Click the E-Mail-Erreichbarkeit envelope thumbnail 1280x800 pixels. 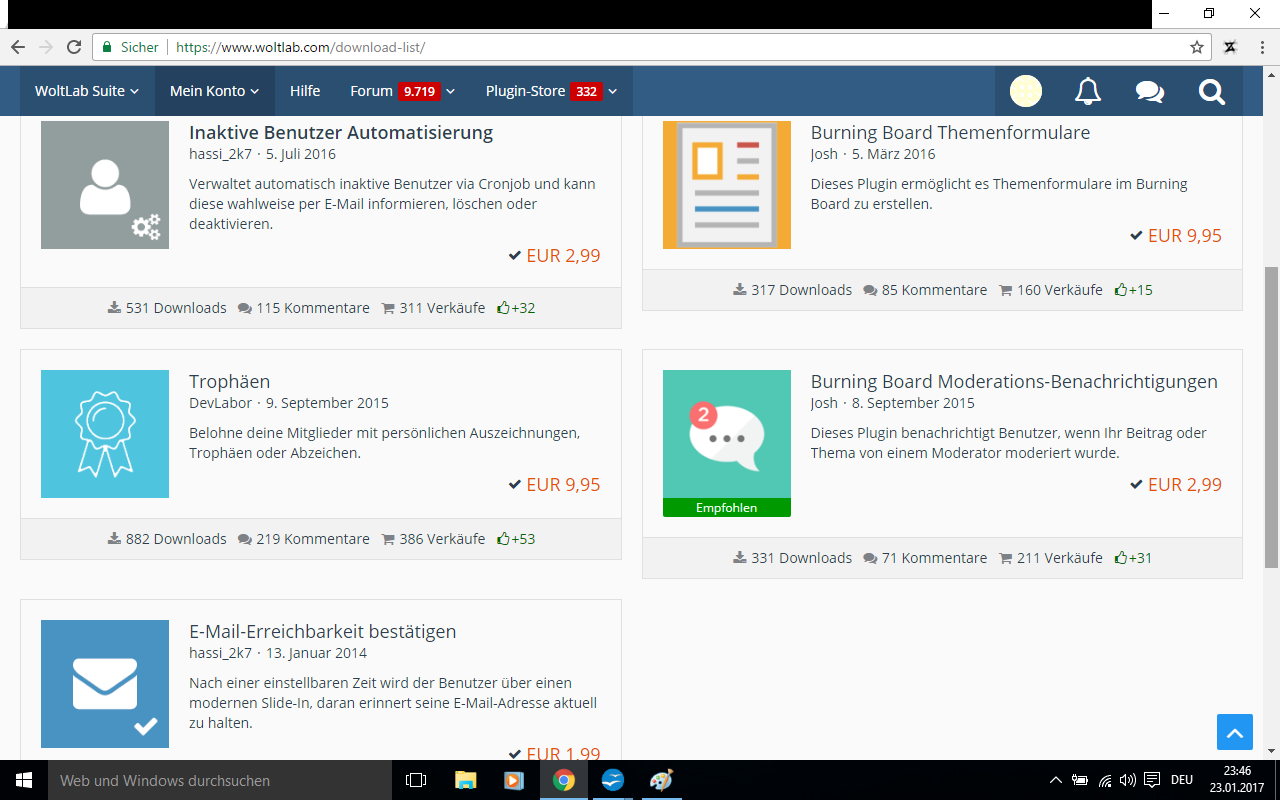tap(105, 684)
